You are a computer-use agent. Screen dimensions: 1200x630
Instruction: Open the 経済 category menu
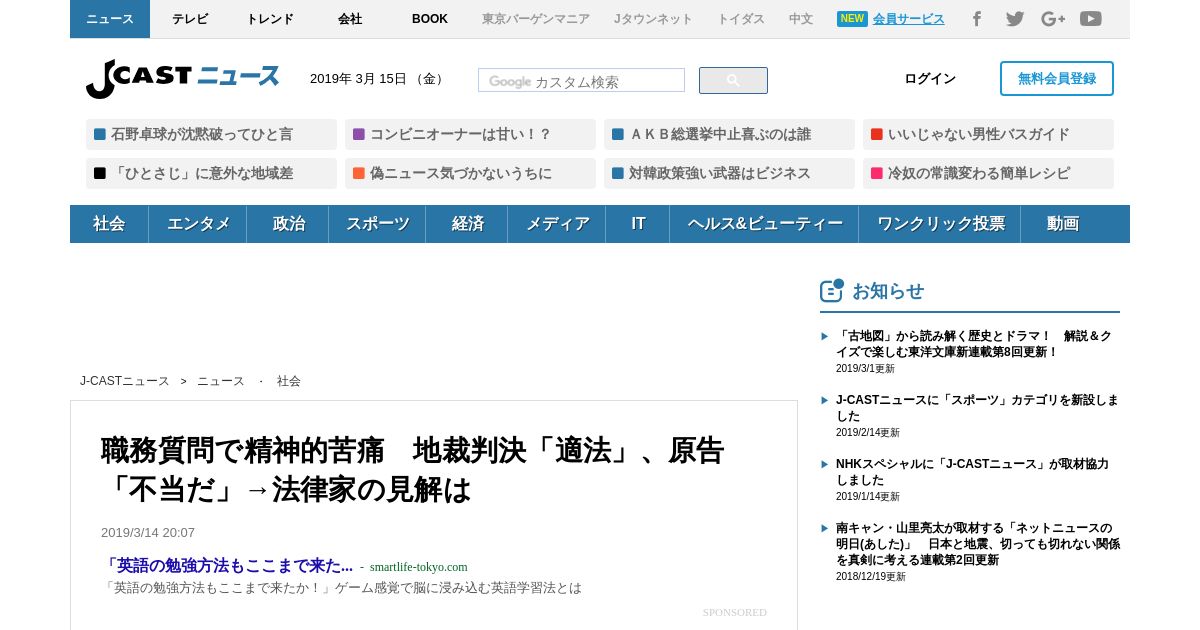point(467,224)
